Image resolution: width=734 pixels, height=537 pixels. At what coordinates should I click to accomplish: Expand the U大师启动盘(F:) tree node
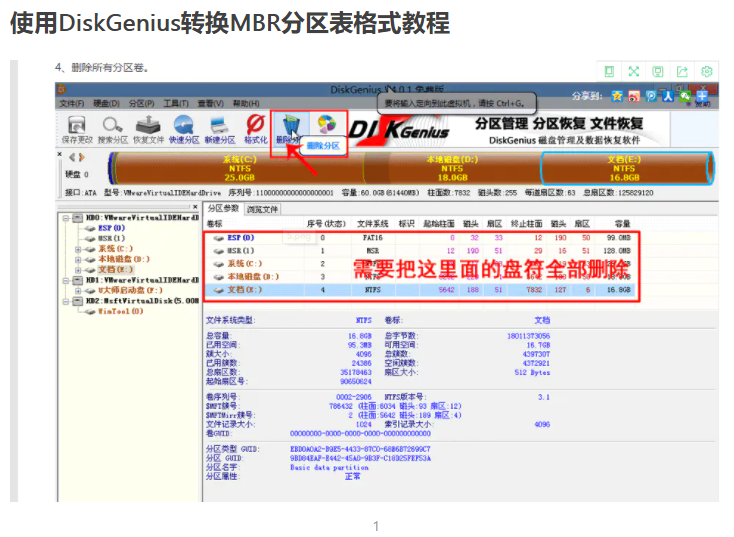78,291
